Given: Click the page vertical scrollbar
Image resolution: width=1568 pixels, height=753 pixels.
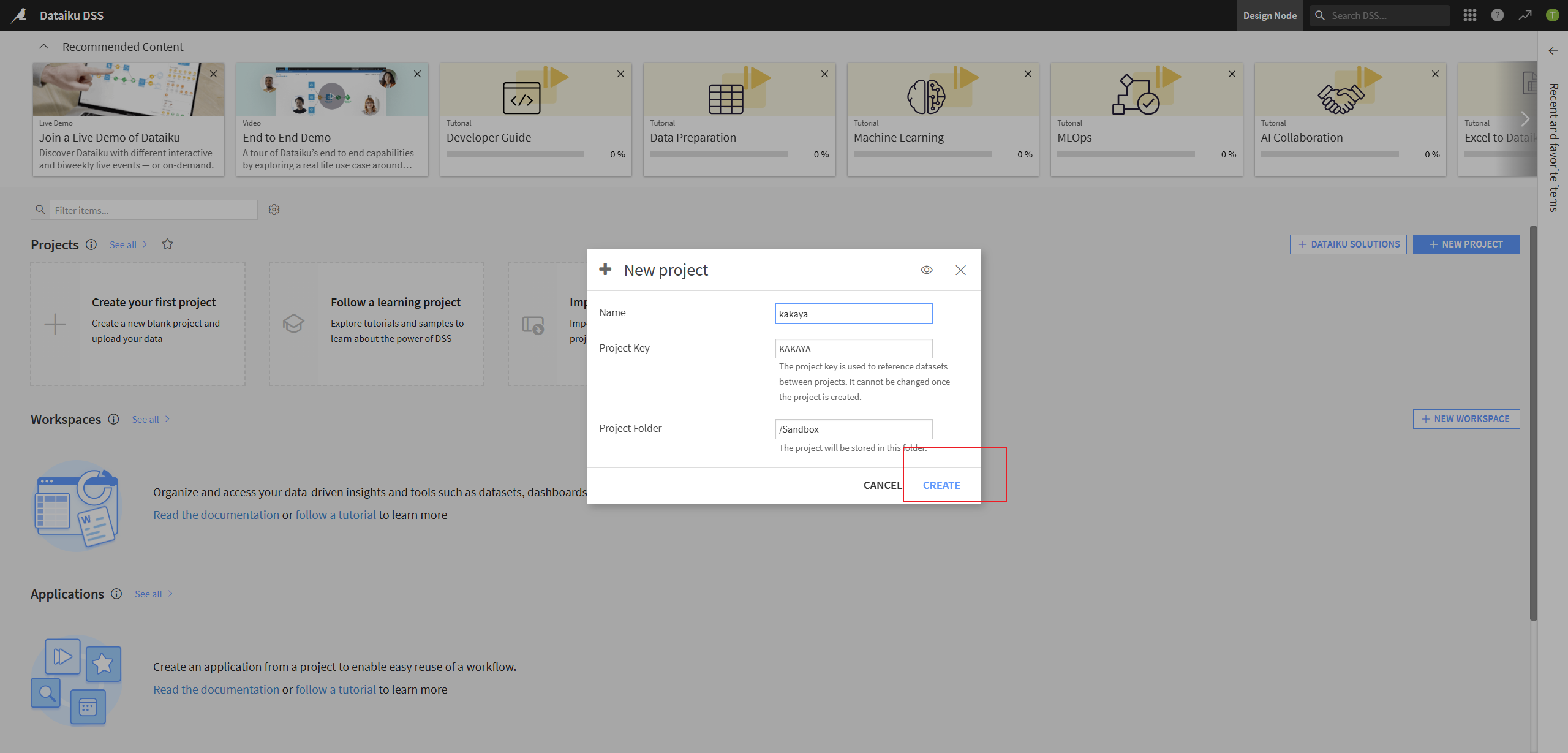Looking at the screenshot, I should [x=1533, y=423].
